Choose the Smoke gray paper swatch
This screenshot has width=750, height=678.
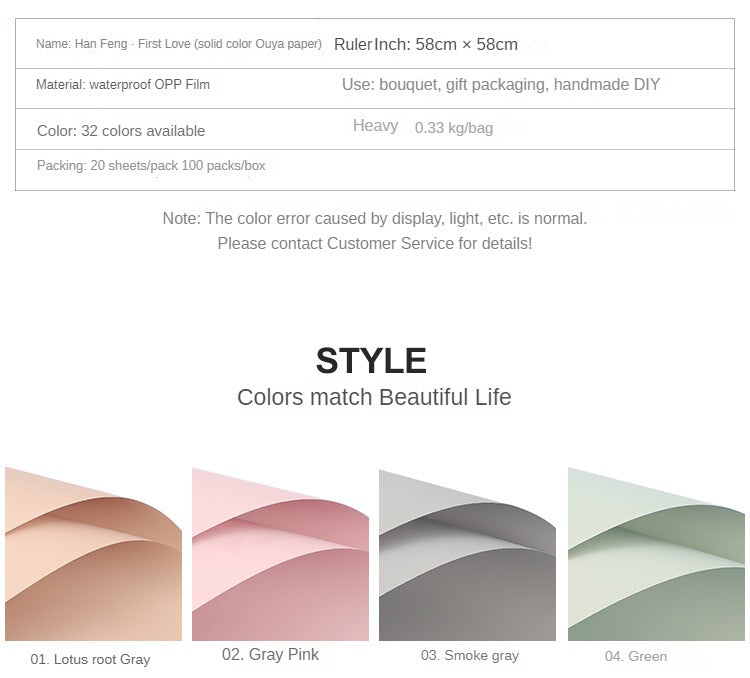[x=467, y=553]
